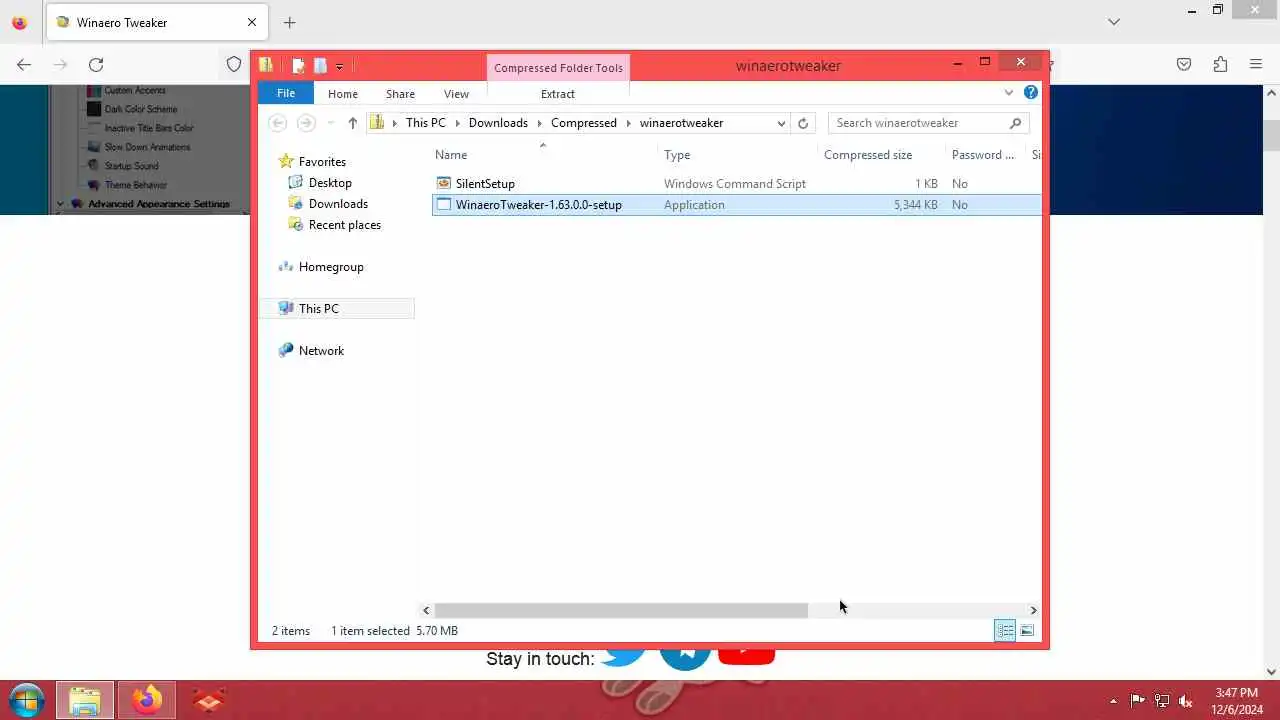Click the horizontal scrollbar's left arrow
The height and width of the screenshot is (720, 1280).
coord(426,610)
